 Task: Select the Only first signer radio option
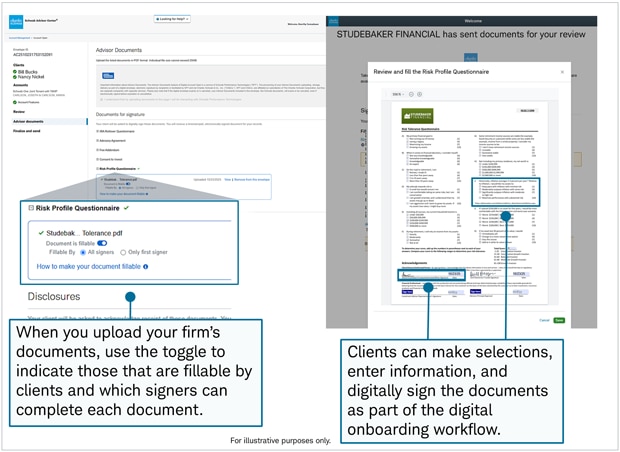pyautogui.click(x=125, y=252)
